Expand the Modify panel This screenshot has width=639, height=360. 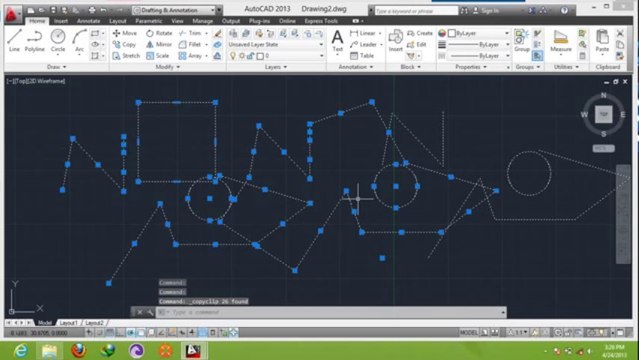(167, 67)
